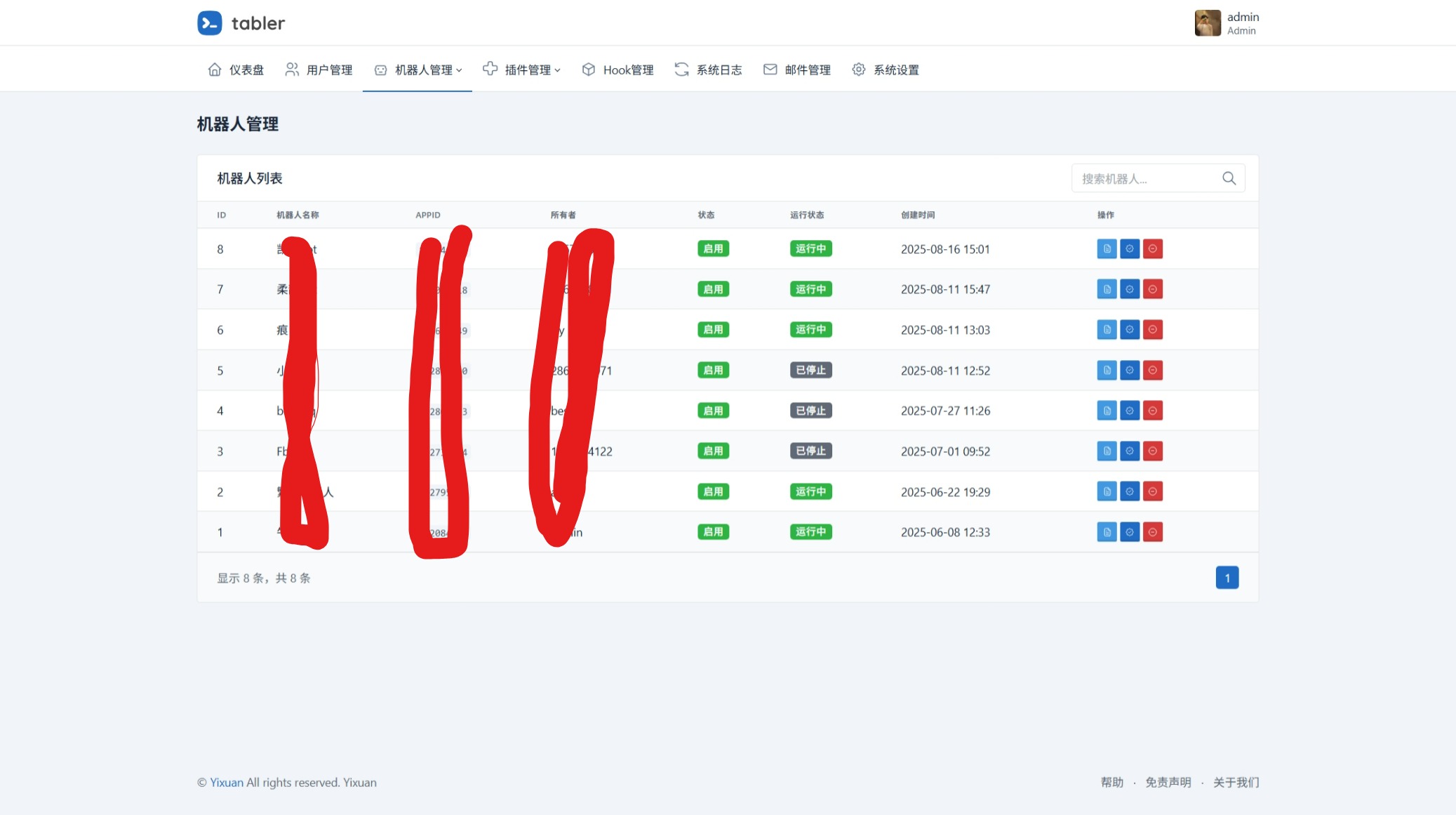The height and width of the screenshot is (815, 1456).
Task: Click the tabler logo icon
Action: [210, 23]
